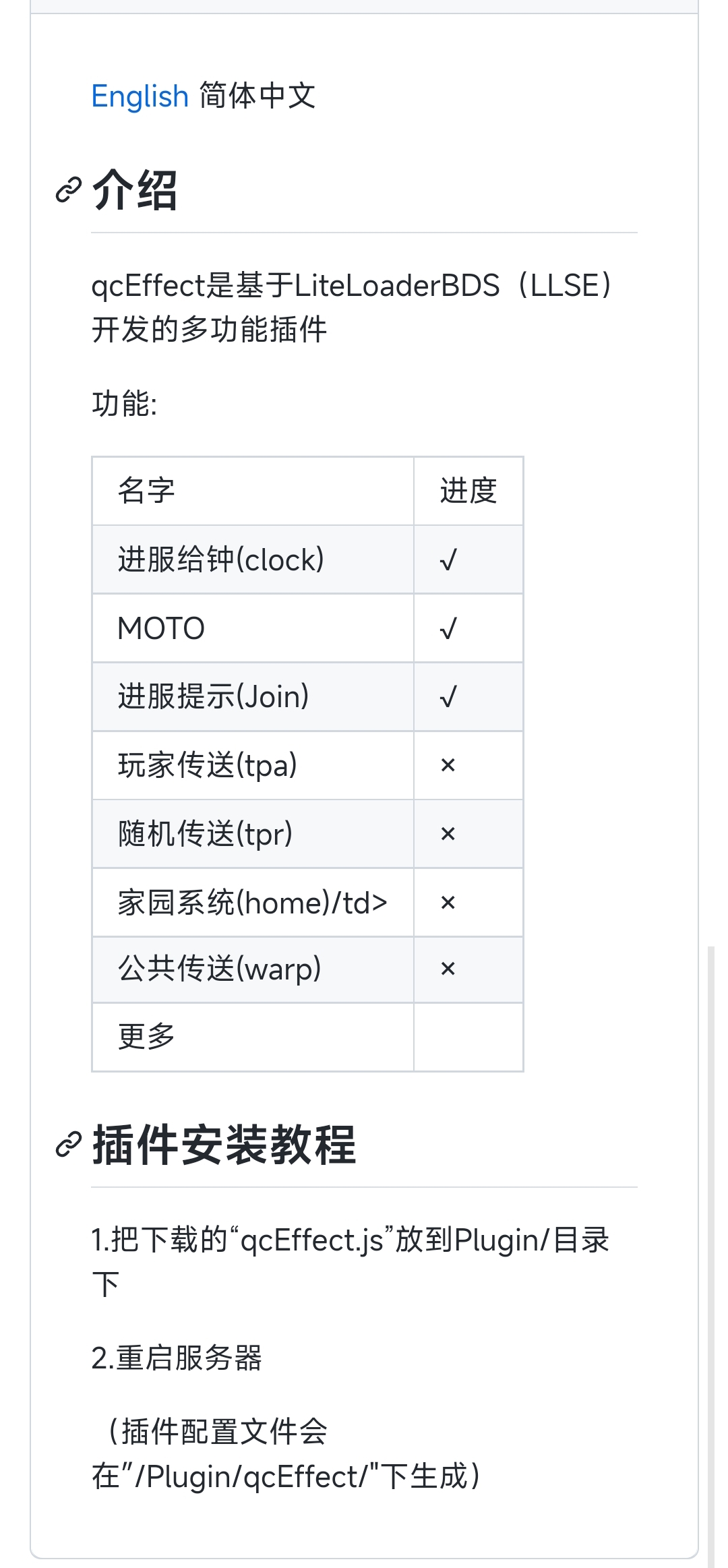Screen dimensions: 728x1568
Task: Click the check mark in 进服给钟(clock) row
Action: tap(448, 560)
